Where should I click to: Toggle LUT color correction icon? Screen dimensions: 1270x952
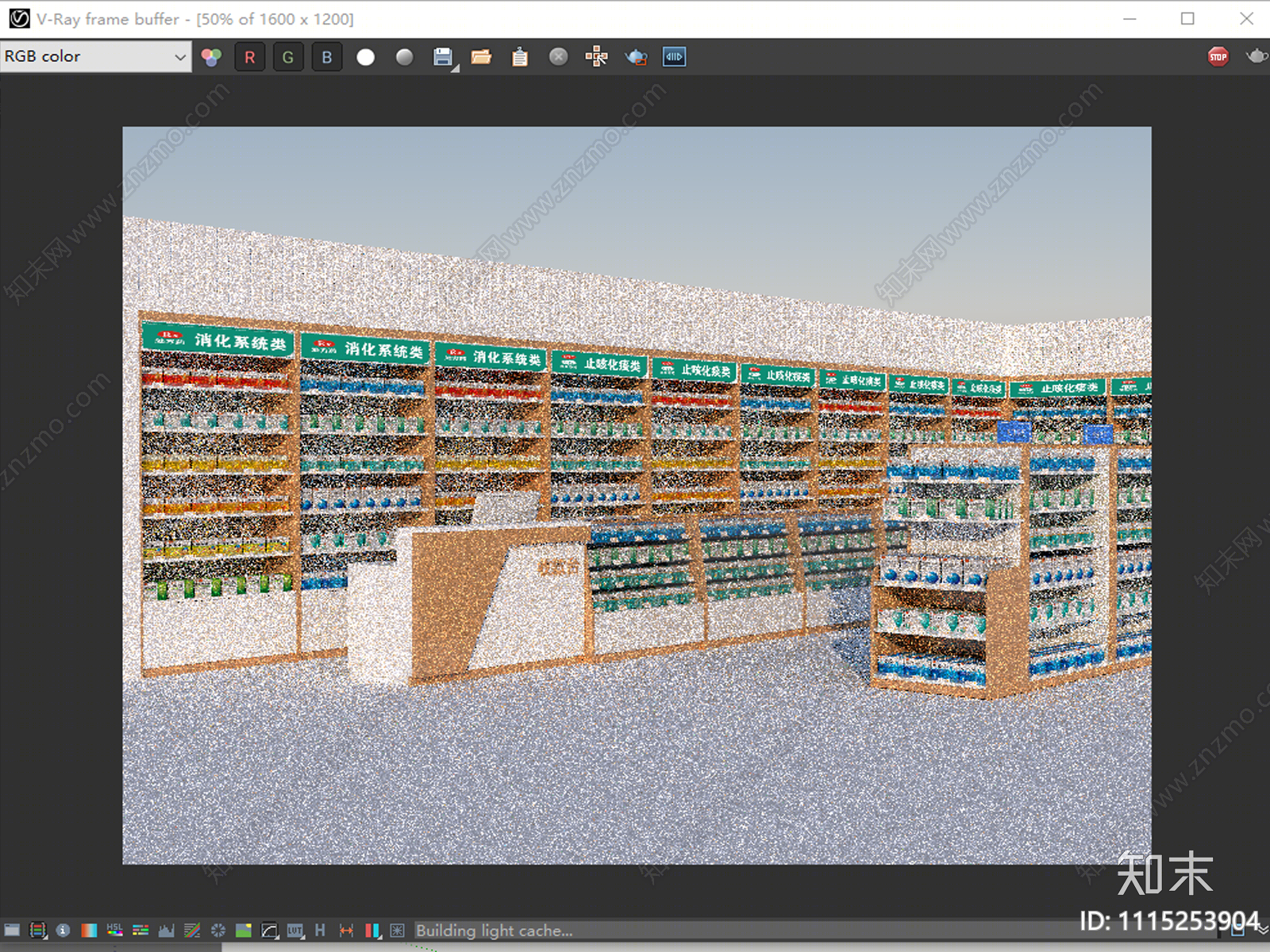click(295, 930)
